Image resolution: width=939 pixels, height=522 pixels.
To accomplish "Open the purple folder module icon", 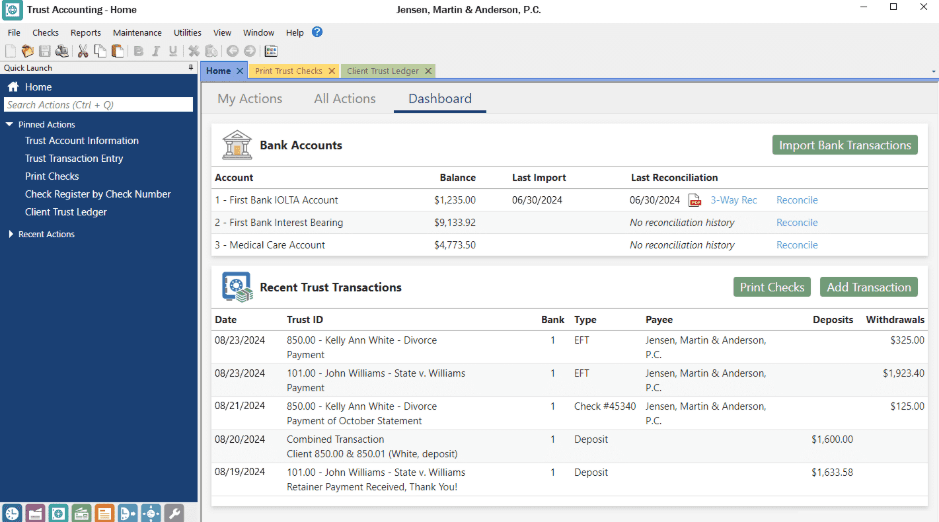I will pos(35,513).
